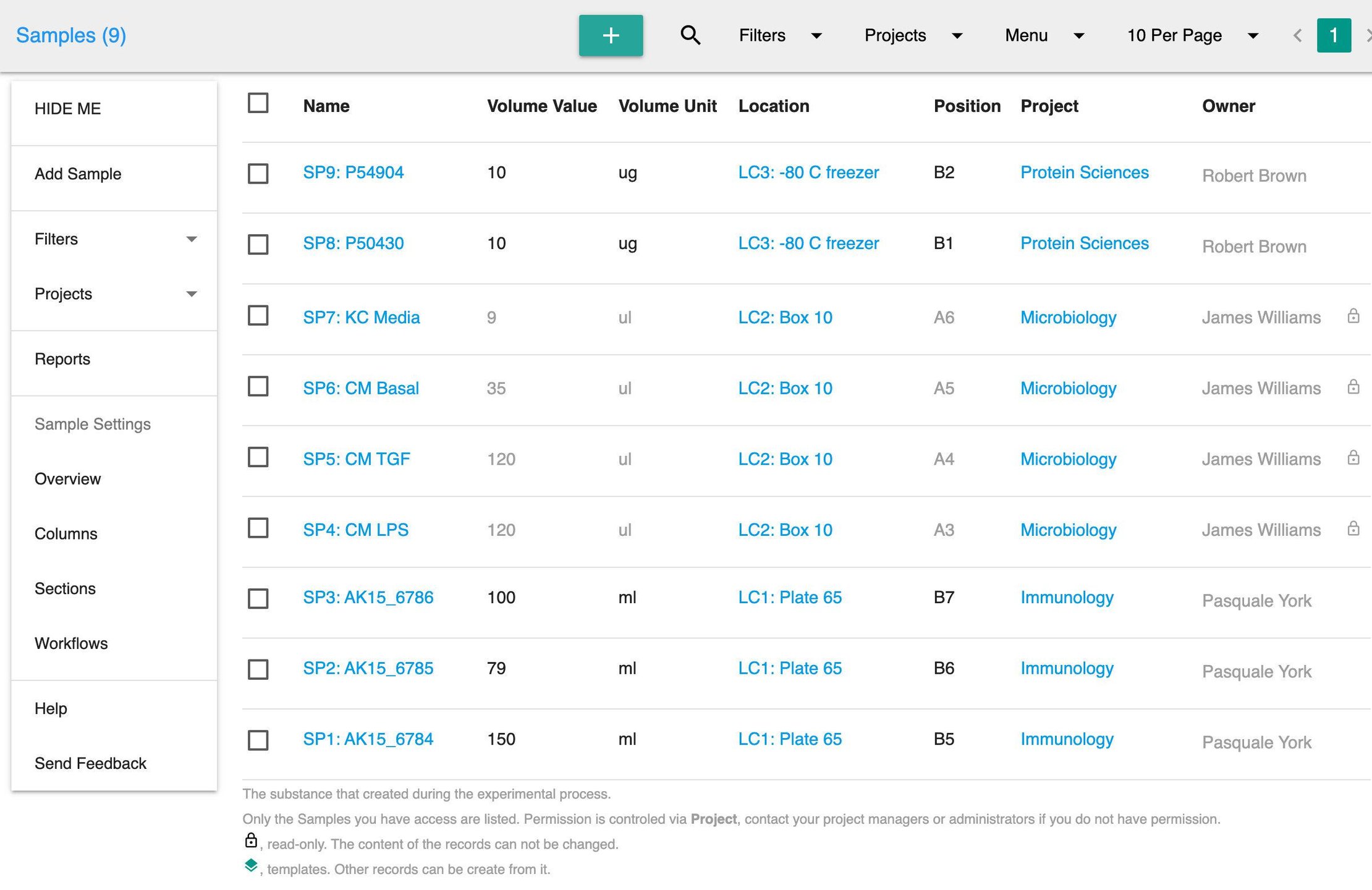Viewport: 1372px width, 890px height.
Task: Open LC3: -80 C freezer location for SP8
Action: click(808, 244)
